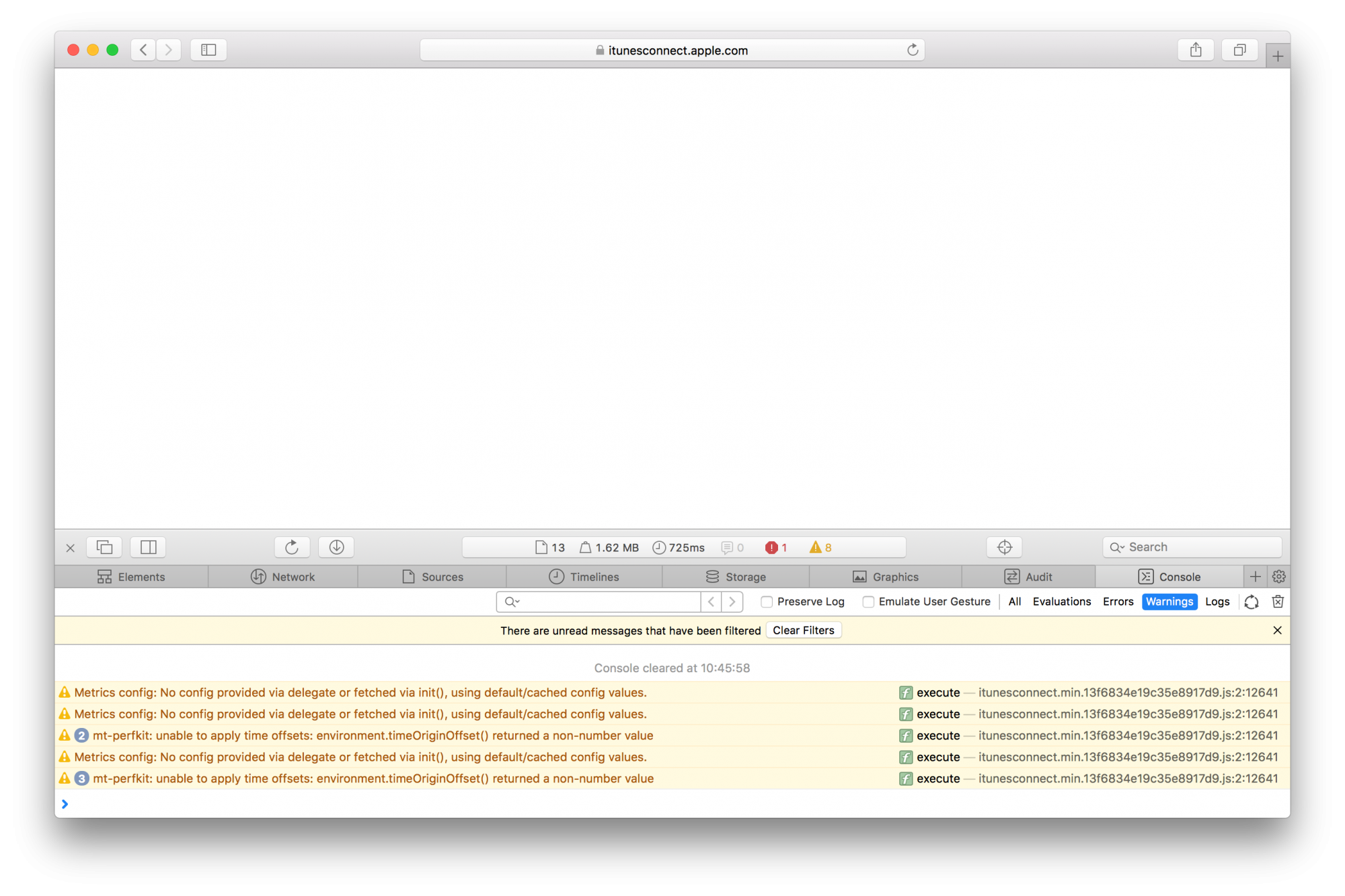Open inspector settings gear icon
Screen dimensions: 1345x896
[1278, 577]
